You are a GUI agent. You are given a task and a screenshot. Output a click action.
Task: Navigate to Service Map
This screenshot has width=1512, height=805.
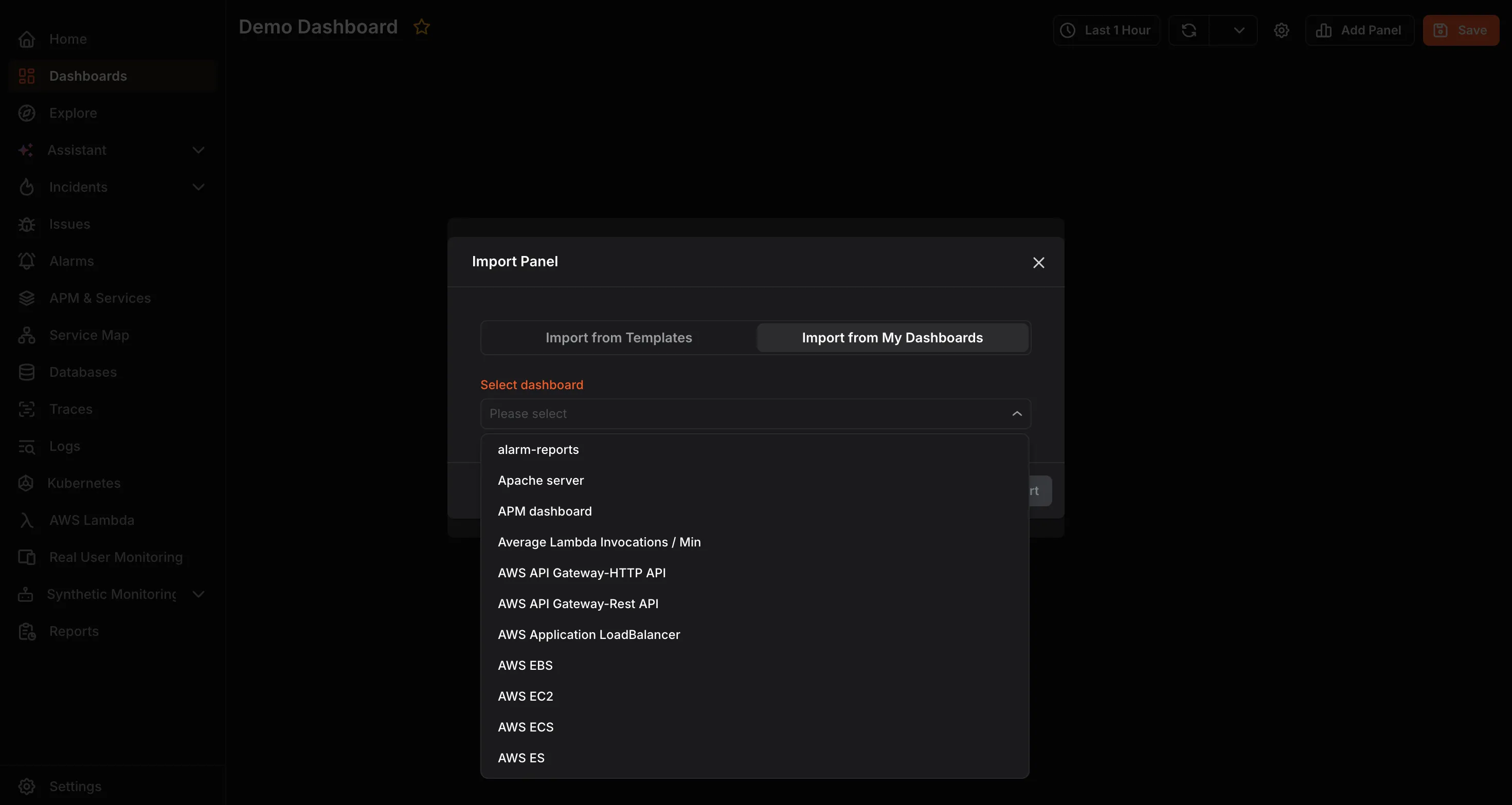click(113, 335)
